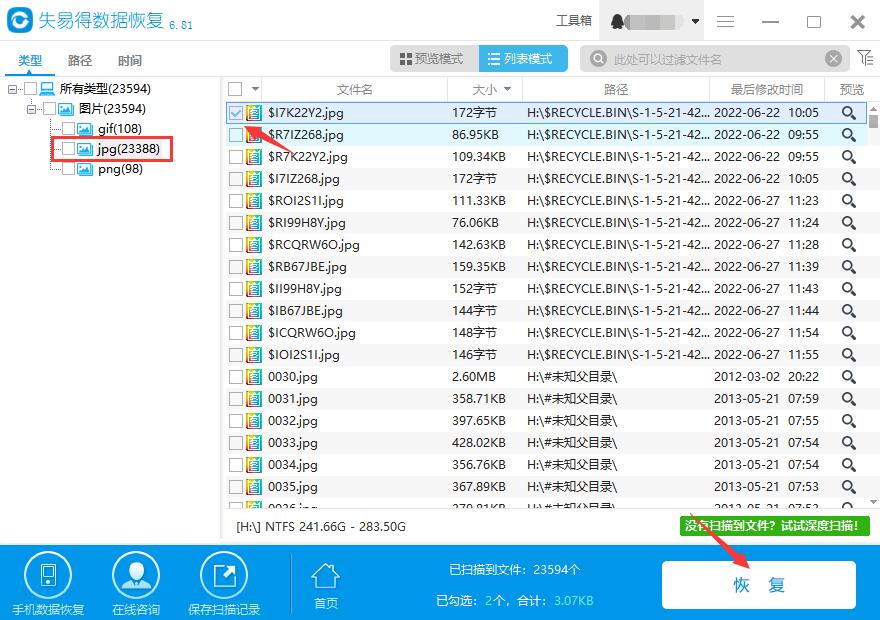Open advanced filter icon beside search
880x620 pixels.
coord(865,57)
